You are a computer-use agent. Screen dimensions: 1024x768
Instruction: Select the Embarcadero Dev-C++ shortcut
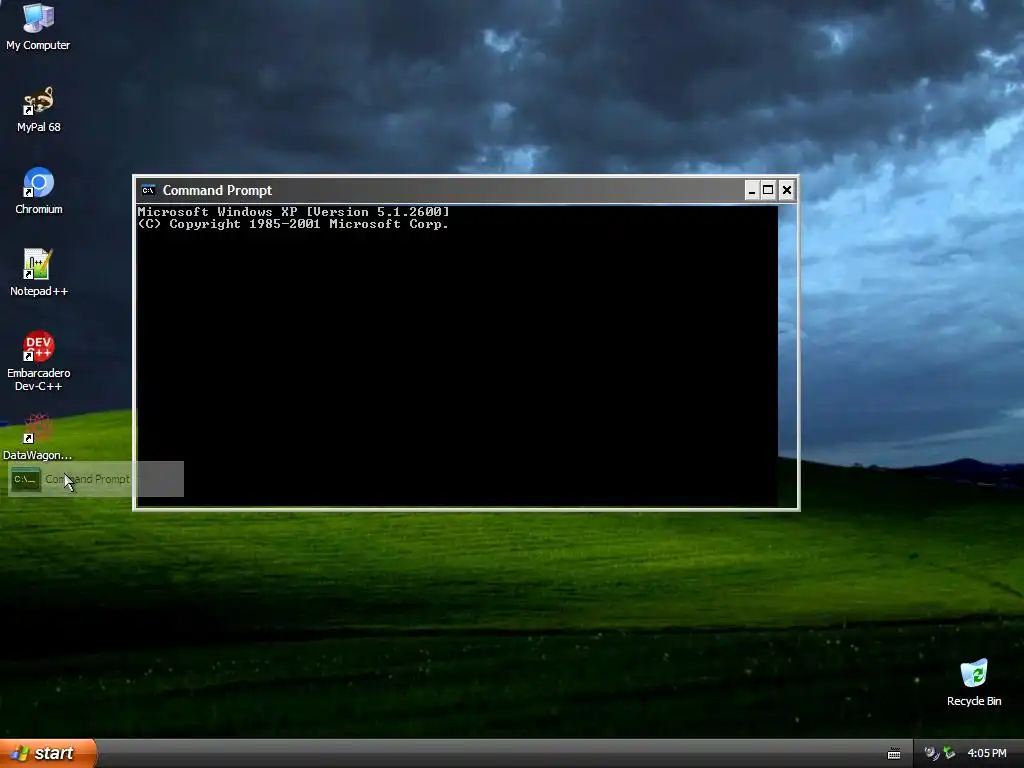tap(39, 361)
